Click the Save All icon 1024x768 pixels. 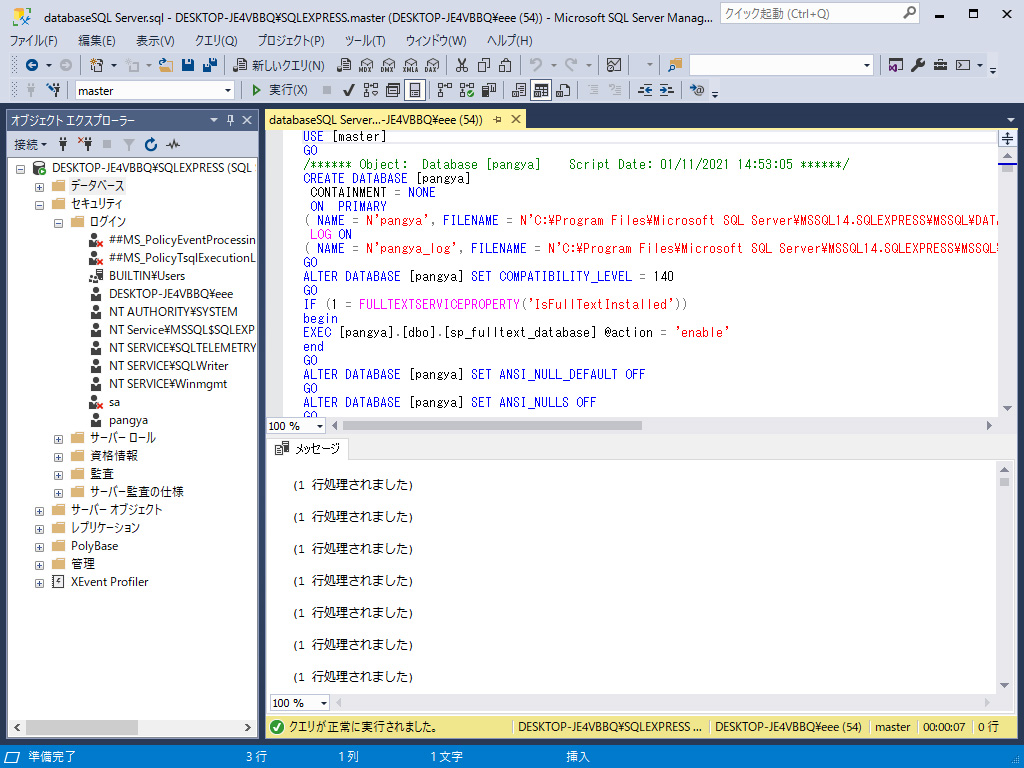tap(210, 65)
